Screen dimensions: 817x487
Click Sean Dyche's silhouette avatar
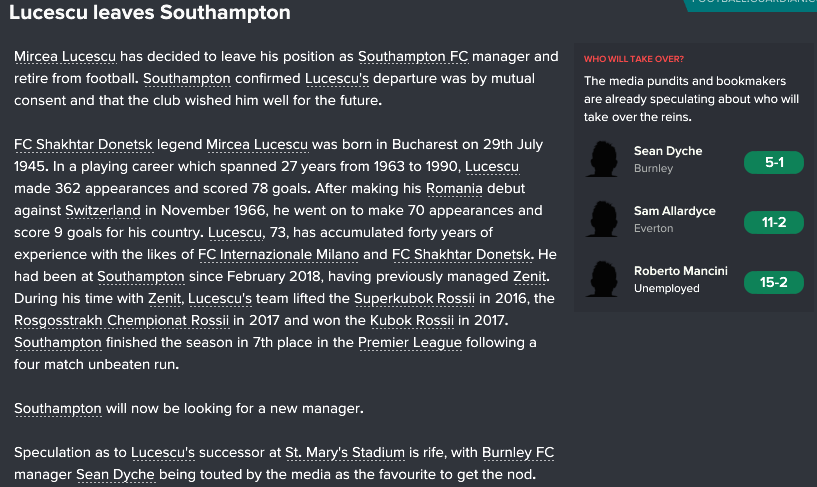[x=602, y=159]
